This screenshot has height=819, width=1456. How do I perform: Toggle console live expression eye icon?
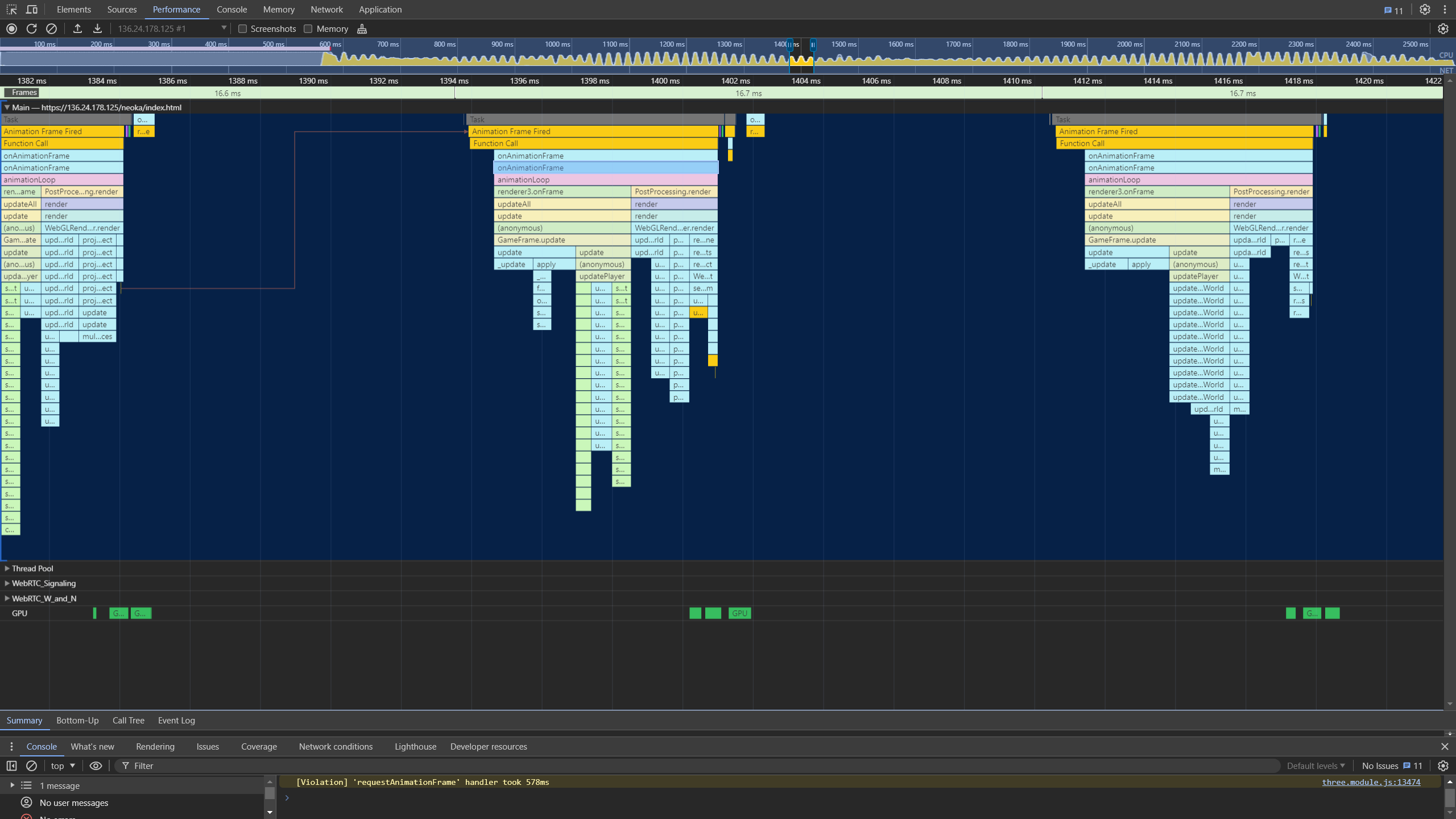click(x=96, y=766)
